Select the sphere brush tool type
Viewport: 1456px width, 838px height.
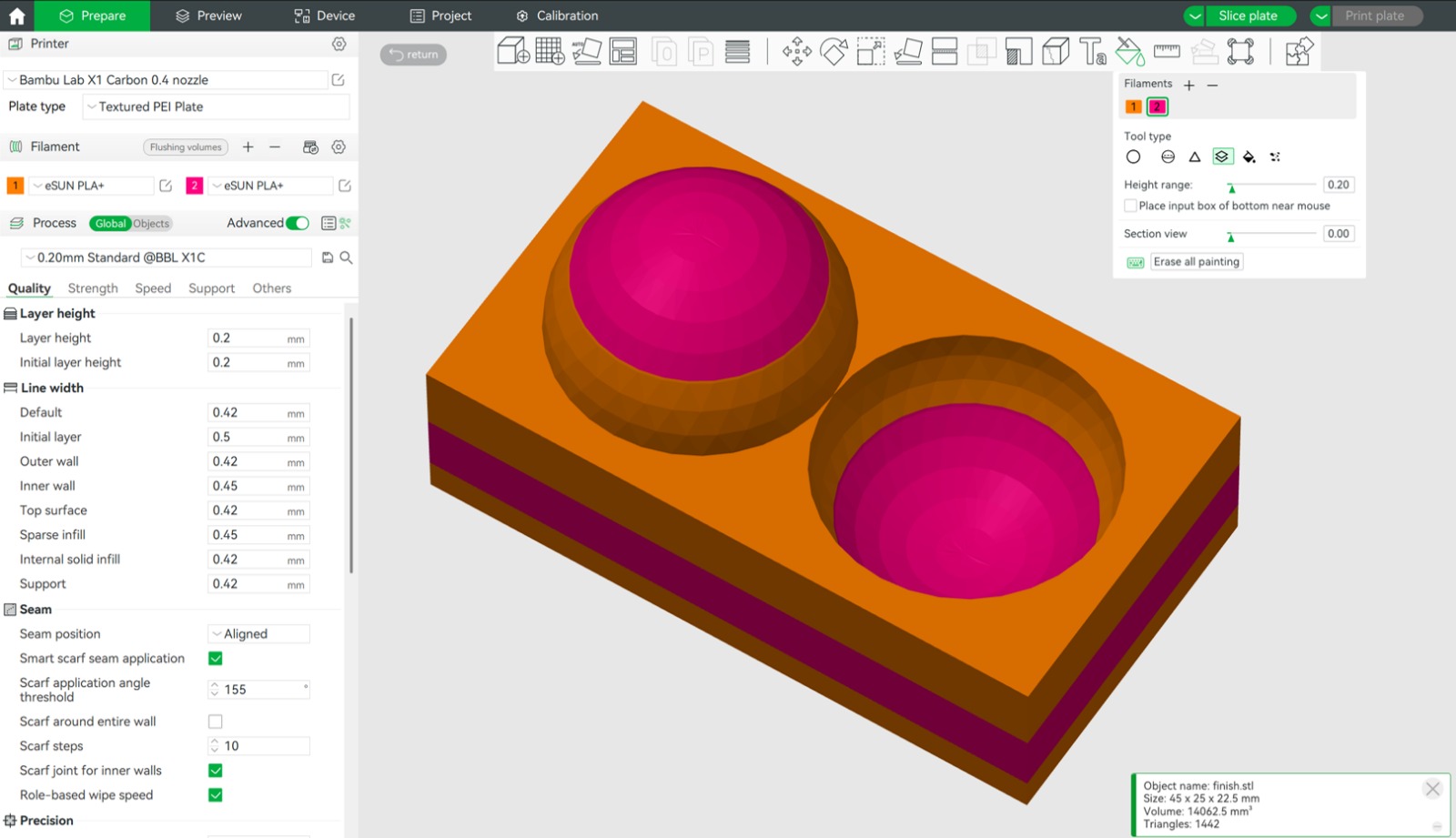tap(1168, 156)
